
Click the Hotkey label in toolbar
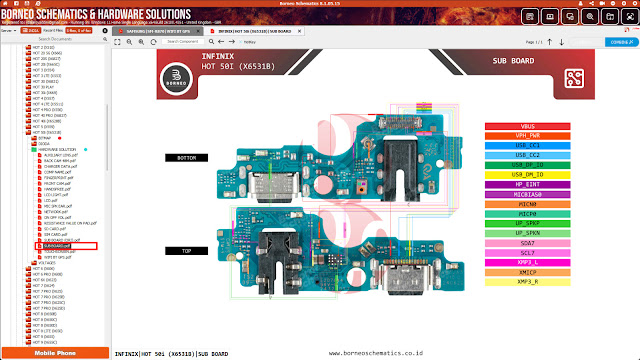point(250,42)
